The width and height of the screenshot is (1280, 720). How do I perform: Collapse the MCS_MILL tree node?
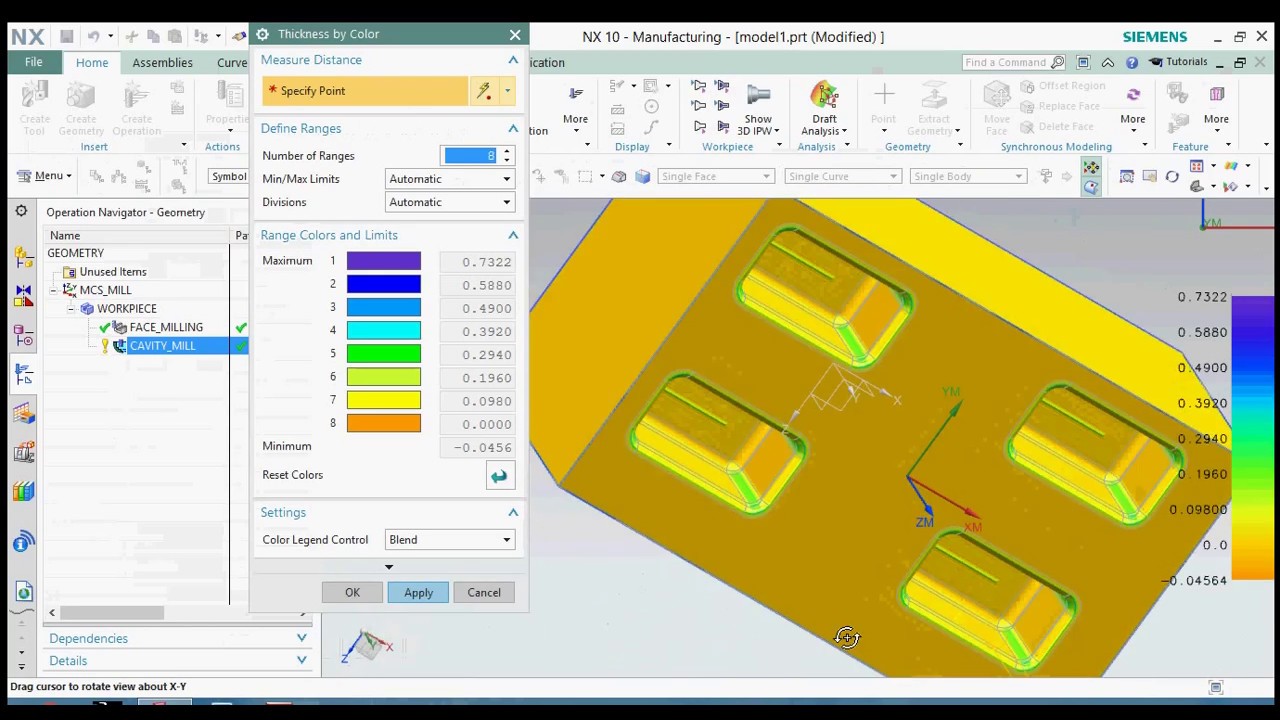(x=54, y=290)
